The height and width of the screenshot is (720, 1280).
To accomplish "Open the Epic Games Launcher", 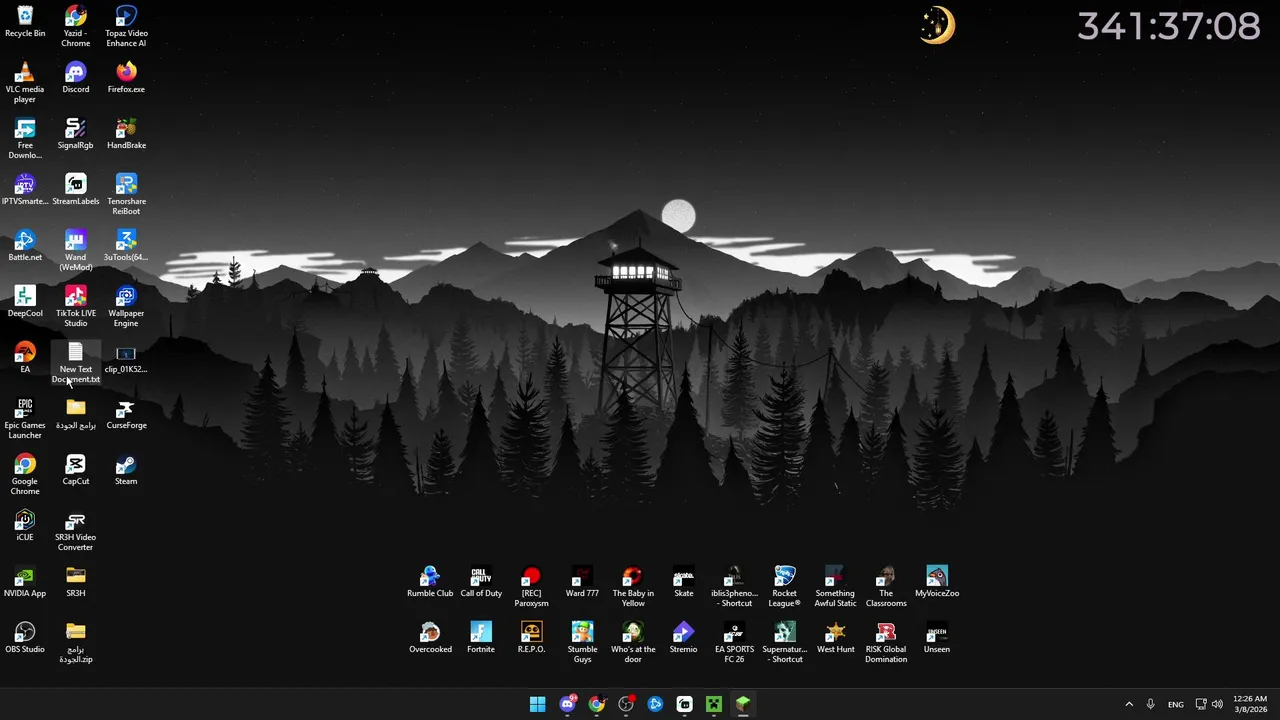I will click(x=25, y=419).
